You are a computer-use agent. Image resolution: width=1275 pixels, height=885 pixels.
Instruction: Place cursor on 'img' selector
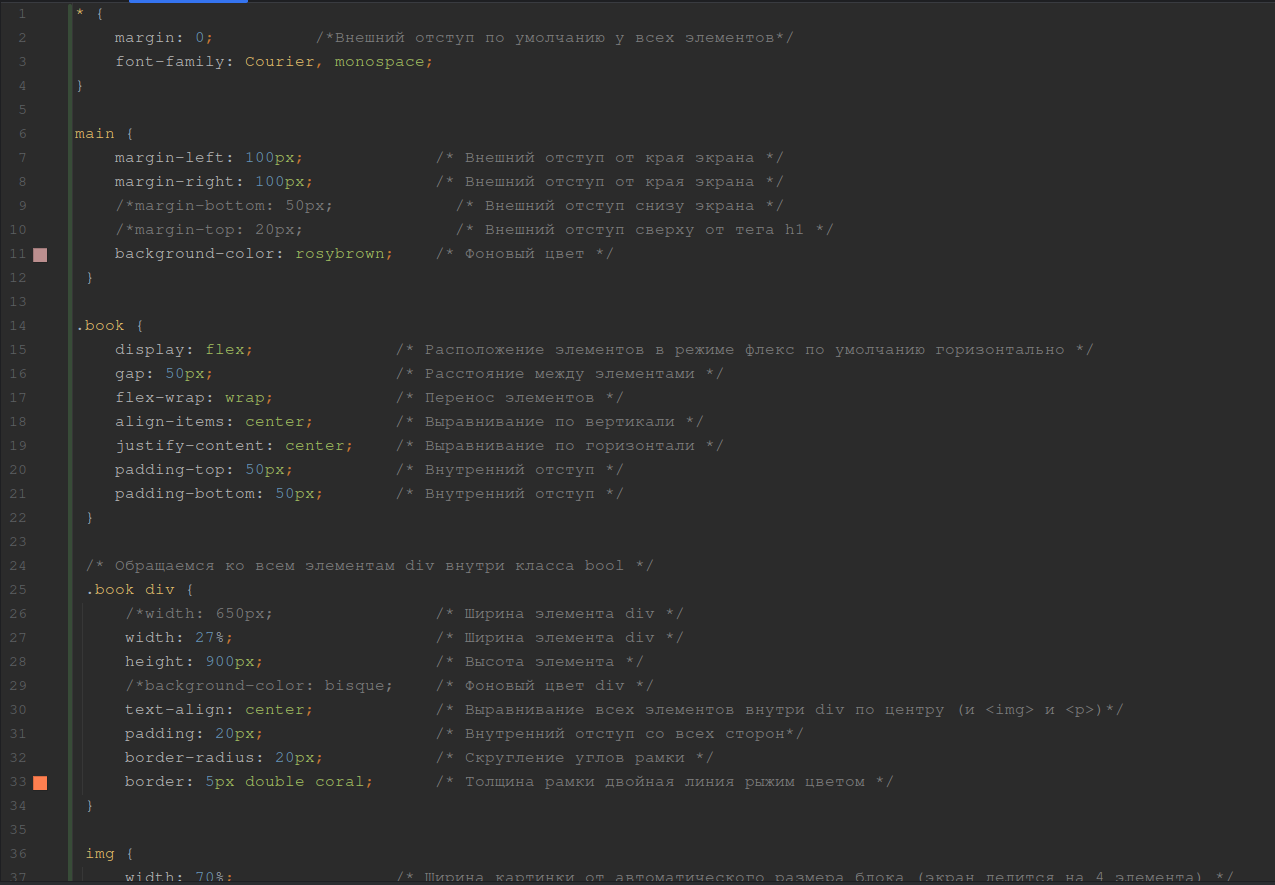click(100, 854)
